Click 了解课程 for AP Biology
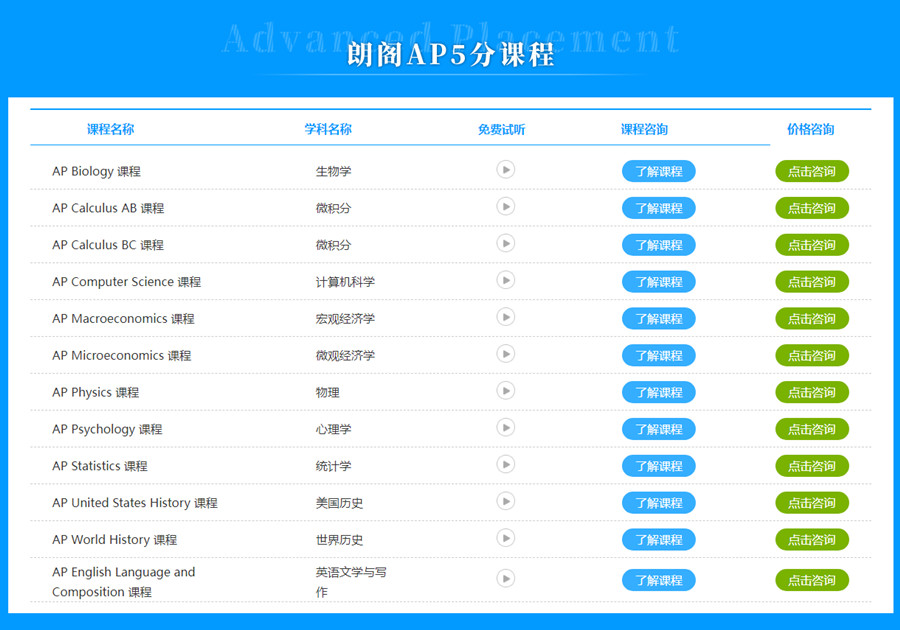Image resolution: width=900 pixels, height=630 pixels. 658,171
